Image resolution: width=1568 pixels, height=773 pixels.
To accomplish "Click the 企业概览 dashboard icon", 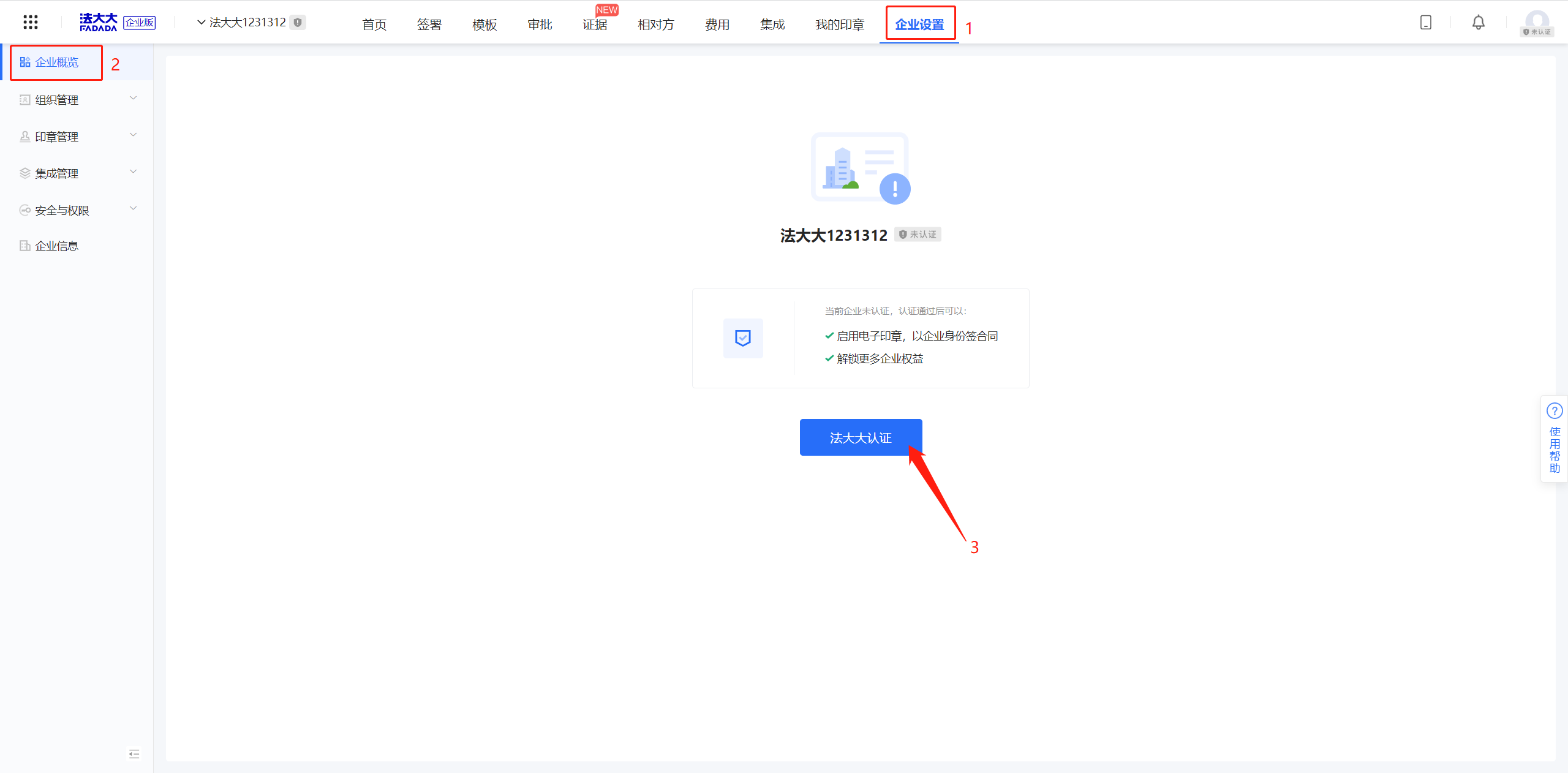I will click(25, 62).
